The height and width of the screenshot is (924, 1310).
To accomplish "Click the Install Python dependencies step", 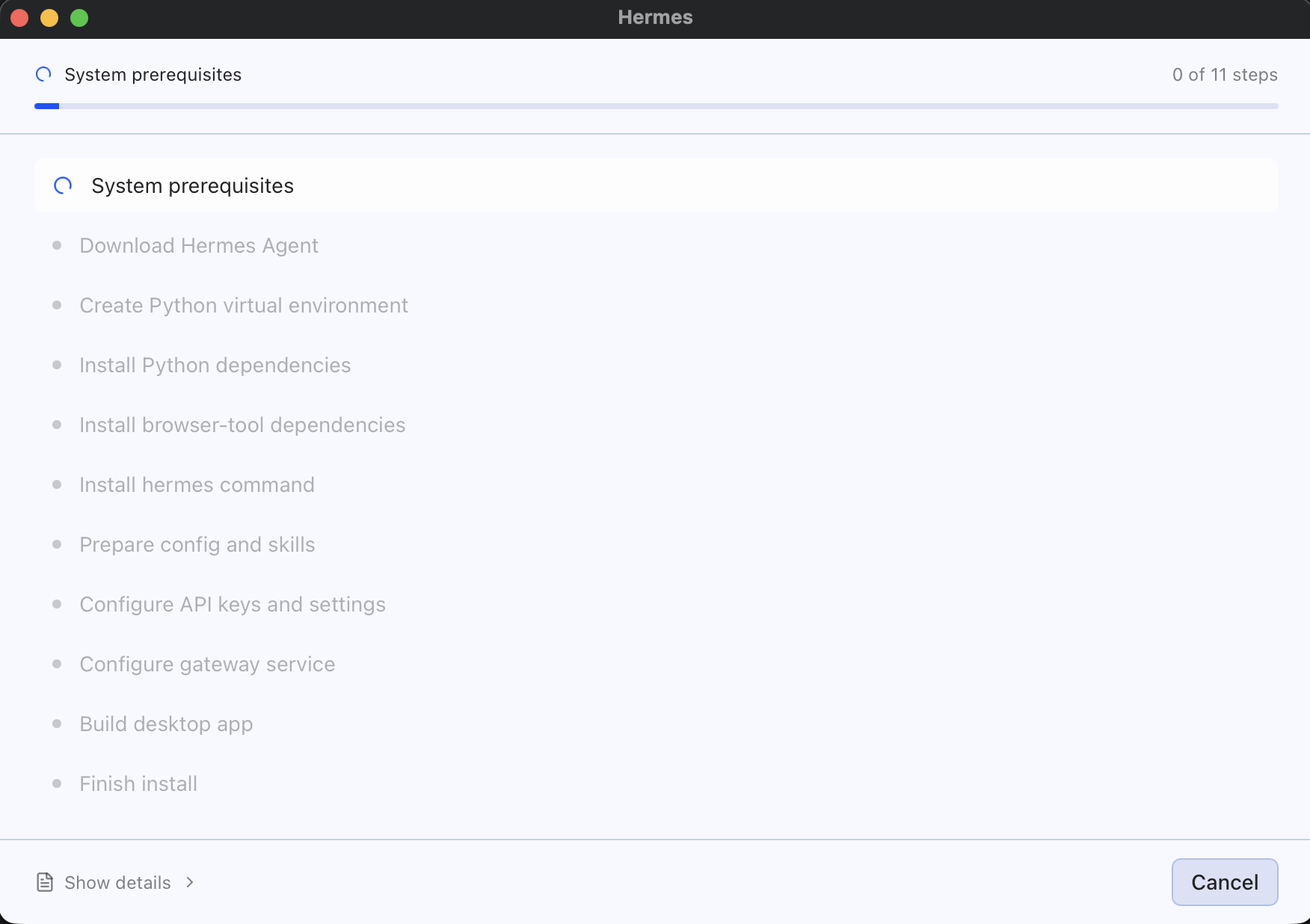I will point(215,365).
